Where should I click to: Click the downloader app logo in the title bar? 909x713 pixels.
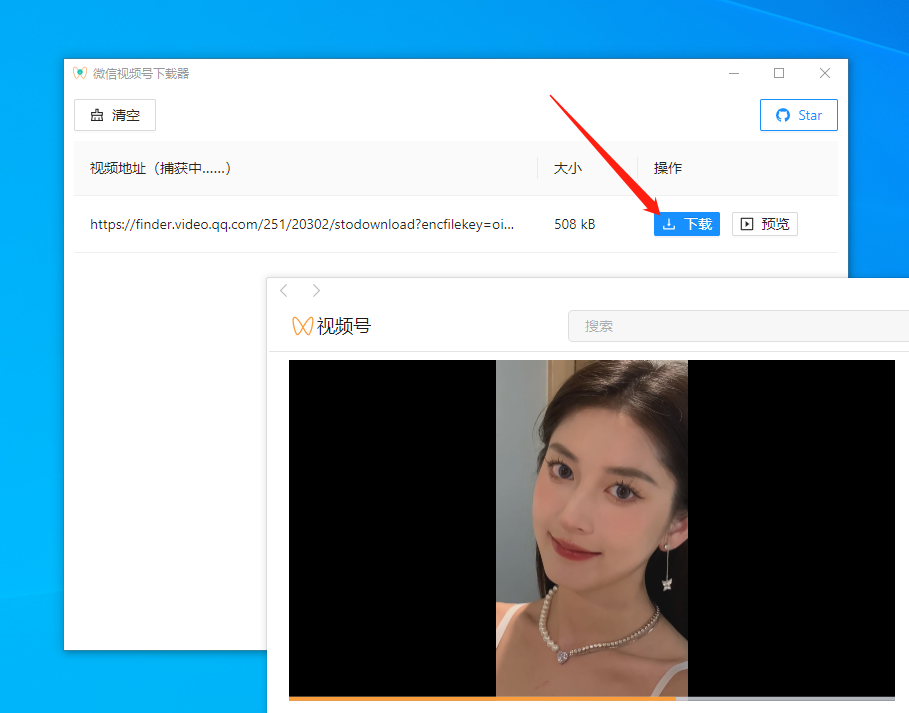click(80, 72)
